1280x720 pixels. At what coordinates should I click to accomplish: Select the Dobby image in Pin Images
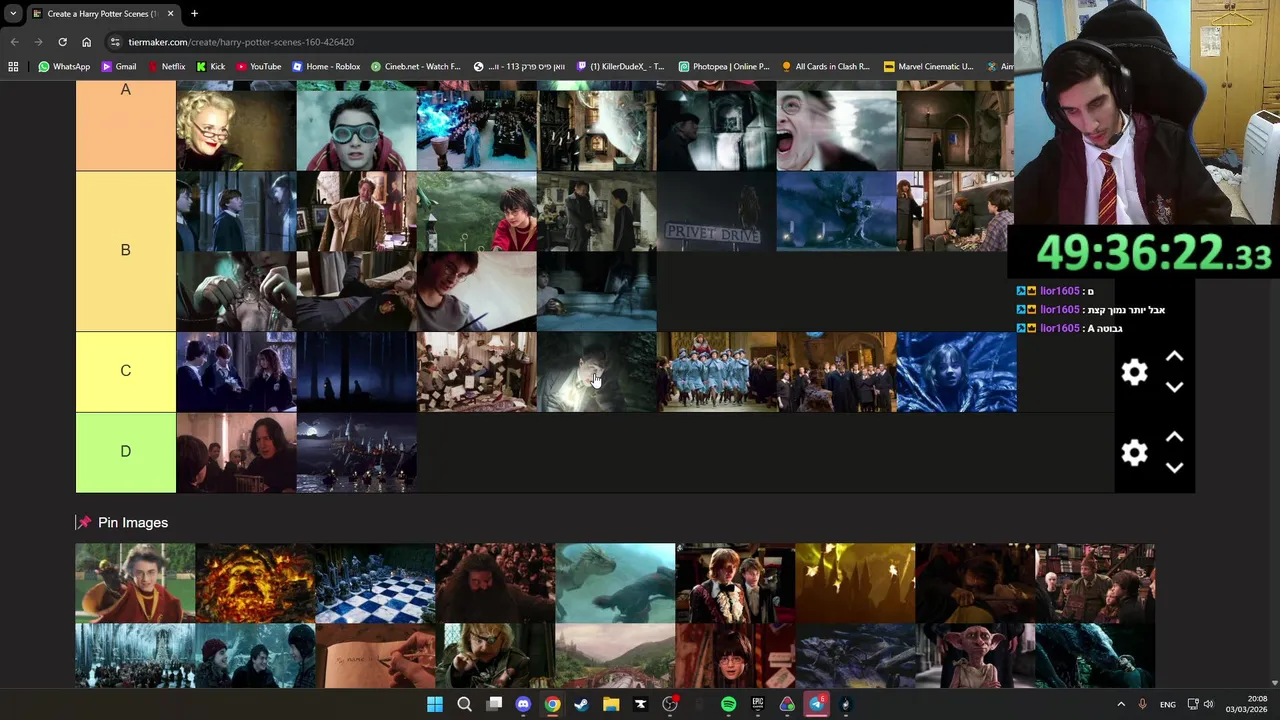[x=975, y=655]
